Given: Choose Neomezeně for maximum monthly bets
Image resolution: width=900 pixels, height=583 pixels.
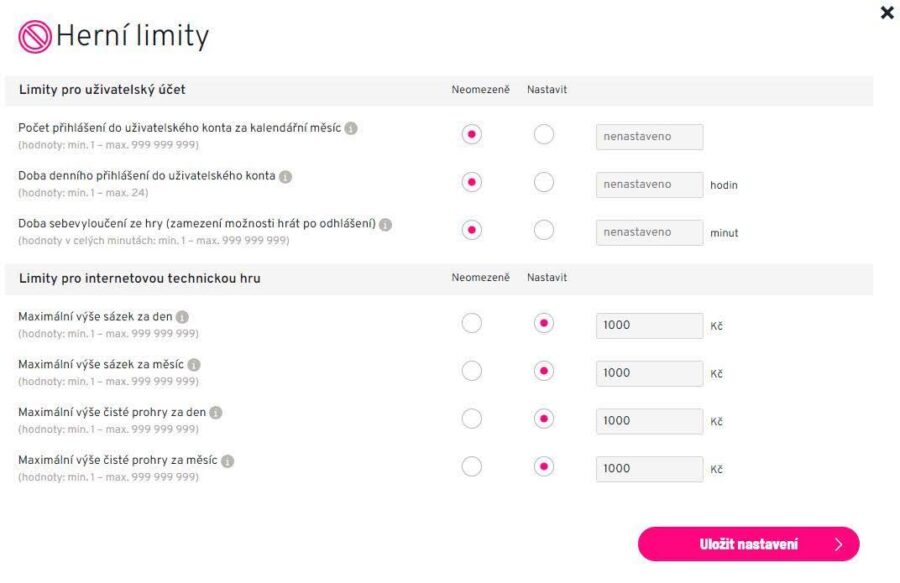Looking at the screenshot, I should tap(472, 372).
